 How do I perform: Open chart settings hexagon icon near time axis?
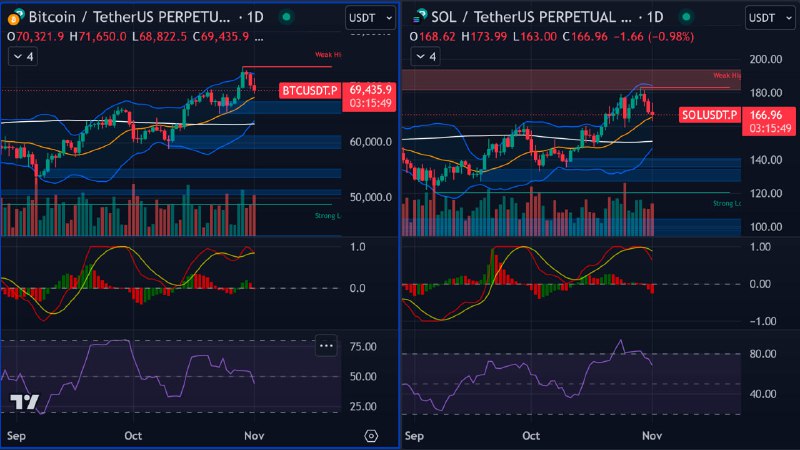pyautogui.click(x=371, y=436)
